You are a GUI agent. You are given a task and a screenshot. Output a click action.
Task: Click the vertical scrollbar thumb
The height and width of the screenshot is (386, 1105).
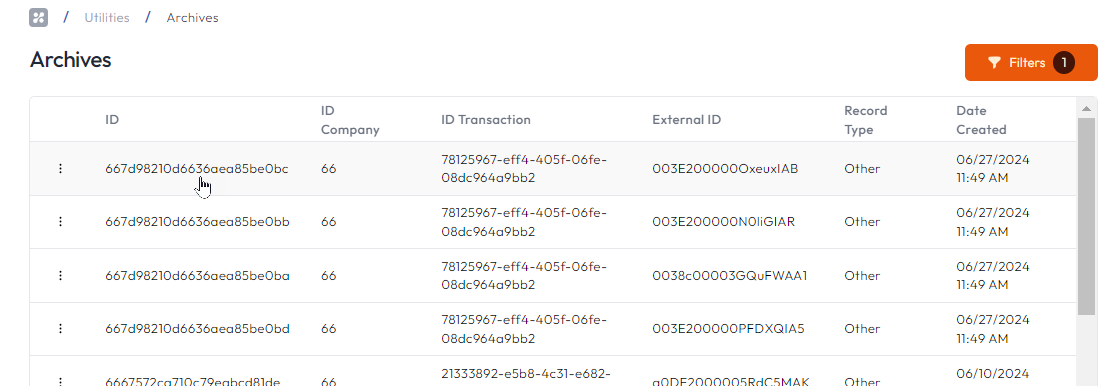point(1086,216)
